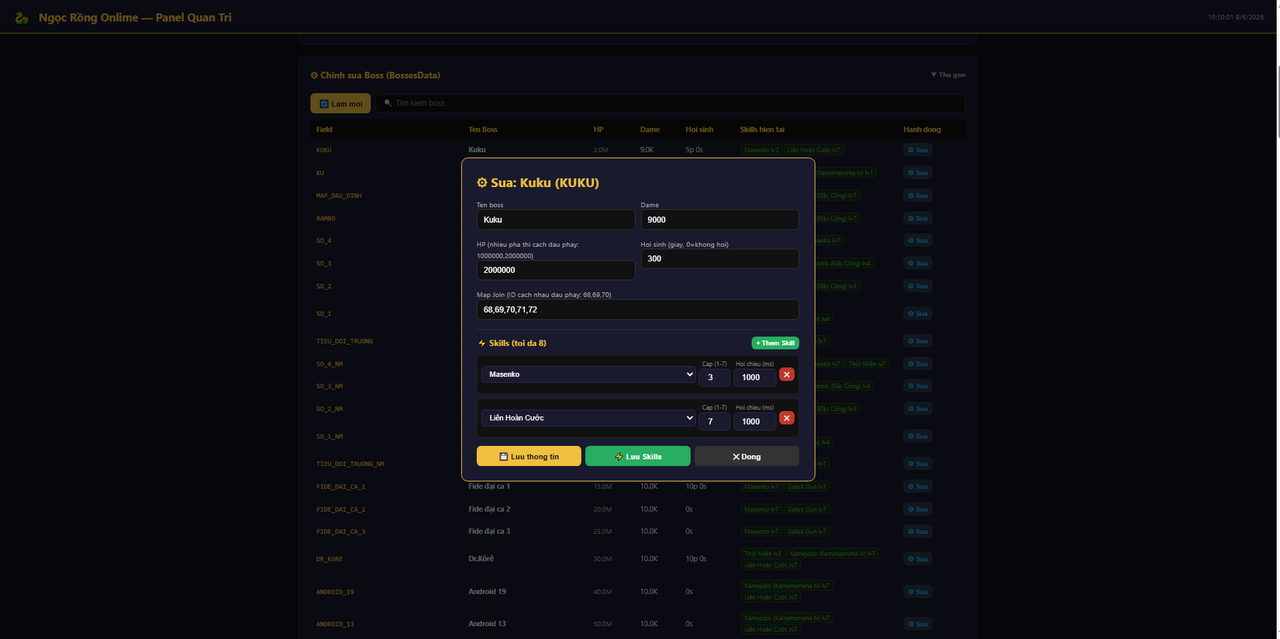The height and width of the screenshot is (639, 1280).
Task: Select the KUKU field cell
Action: tap(324, 150)
